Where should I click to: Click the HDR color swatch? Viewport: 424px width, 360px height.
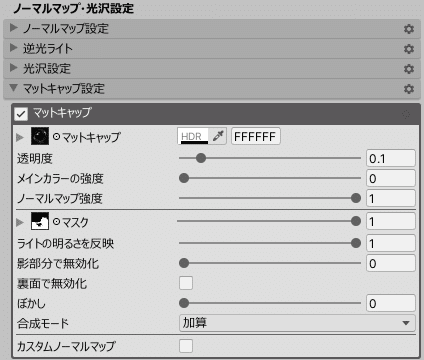click(x=194, y=136)
